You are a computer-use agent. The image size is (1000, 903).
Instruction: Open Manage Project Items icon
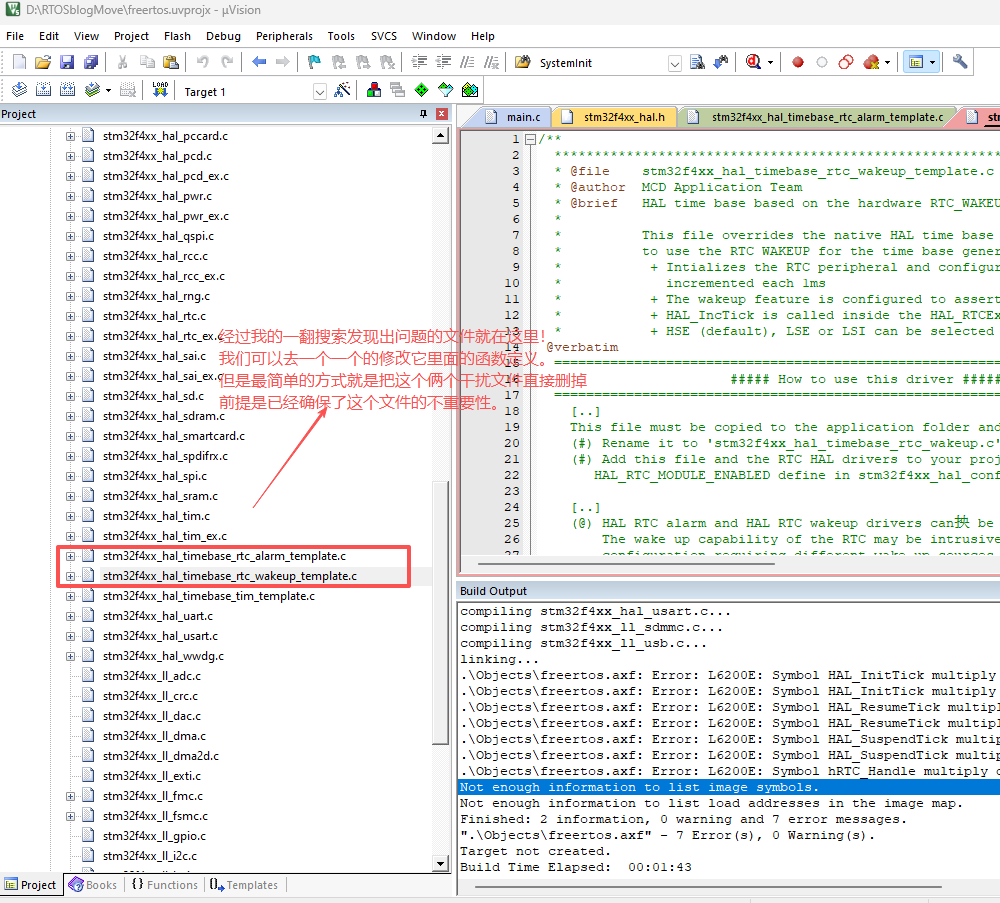coord(373,90)
